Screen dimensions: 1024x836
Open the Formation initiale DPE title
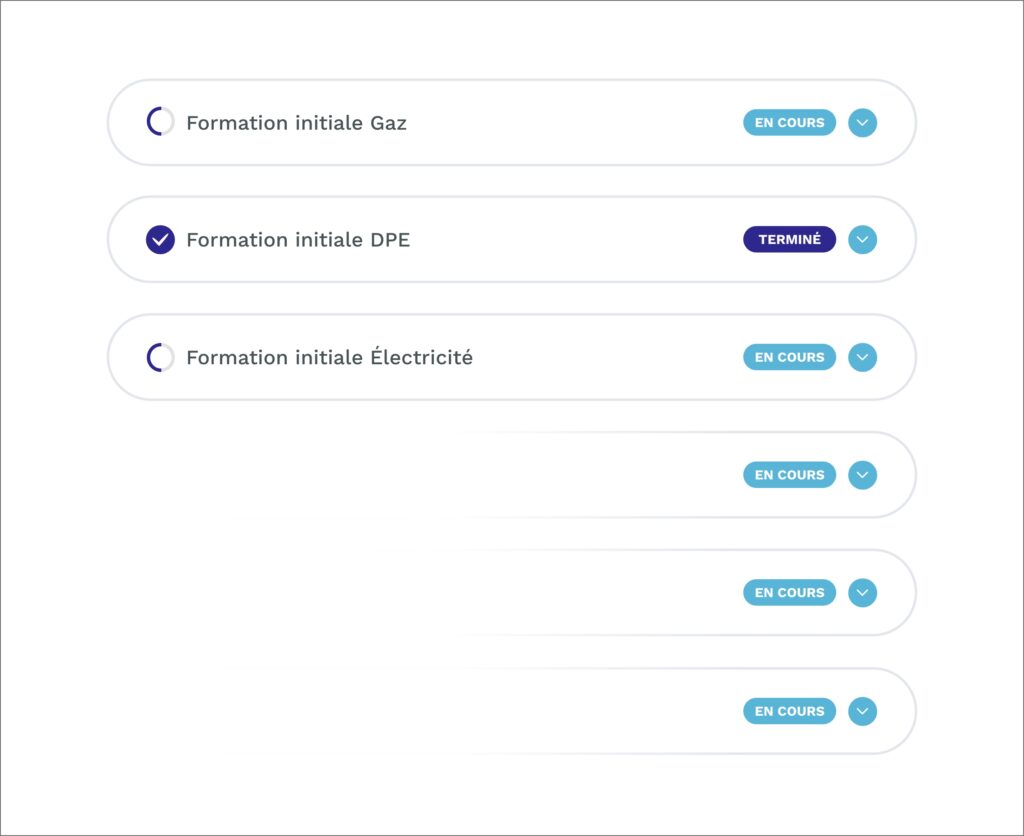pyautogui.click(x=298, y=240)
